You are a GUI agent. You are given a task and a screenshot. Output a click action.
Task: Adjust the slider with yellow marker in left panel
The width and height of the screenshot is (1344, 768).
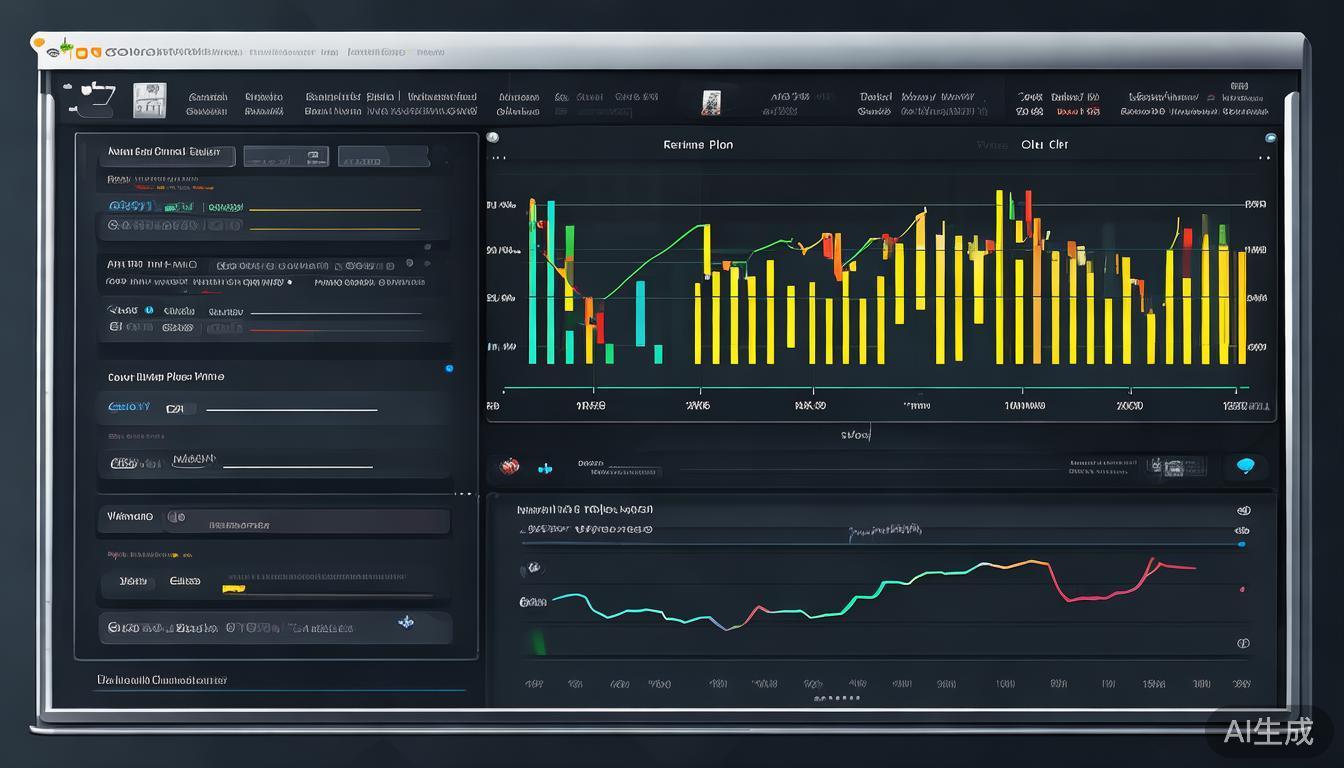point(233,589)
